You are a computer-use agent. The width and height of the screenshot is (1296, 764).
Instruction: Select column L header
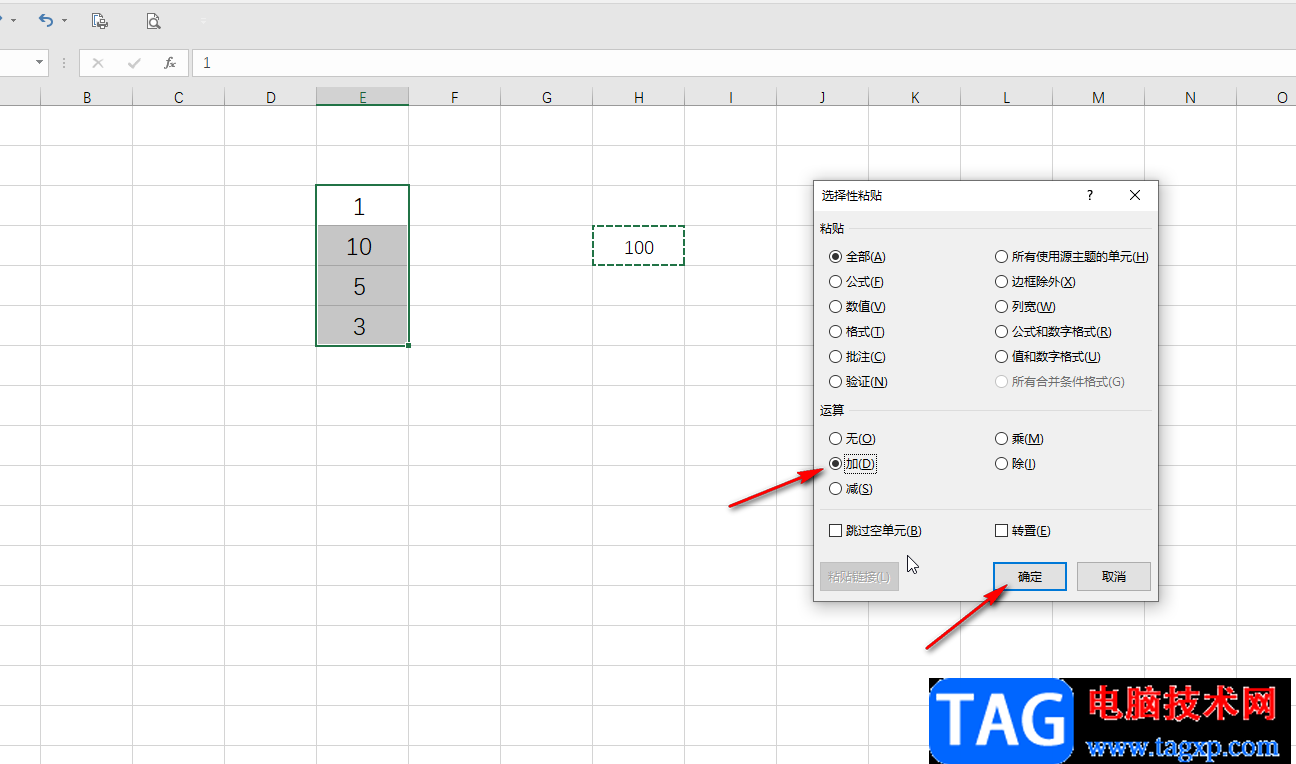pos(1007,97)
